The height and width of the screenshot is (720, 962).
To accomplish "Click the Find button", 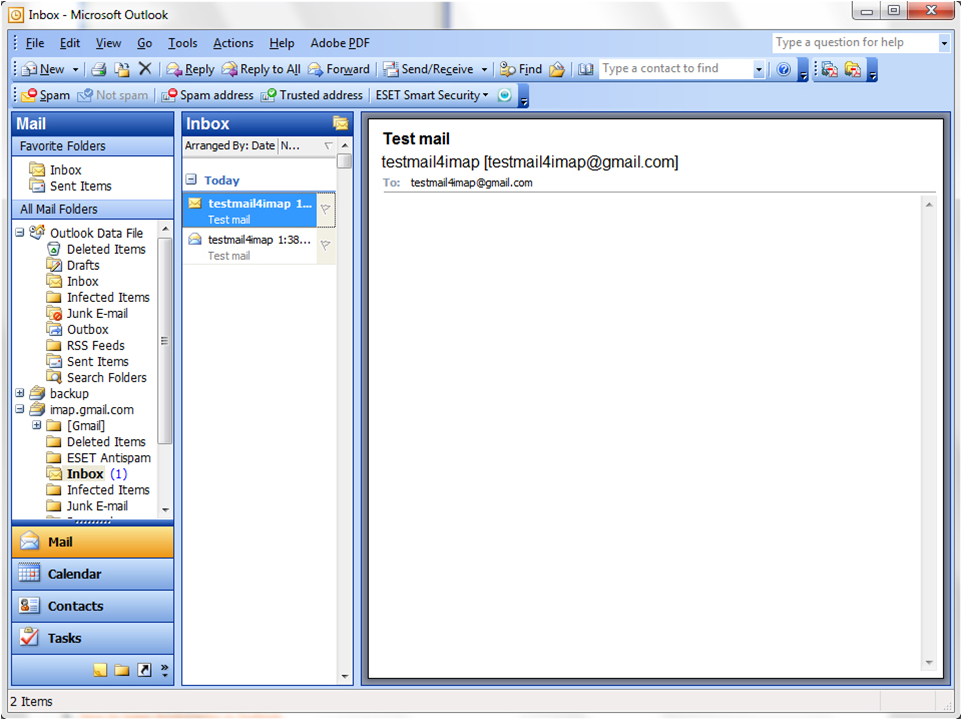I will tap(521, 69).
